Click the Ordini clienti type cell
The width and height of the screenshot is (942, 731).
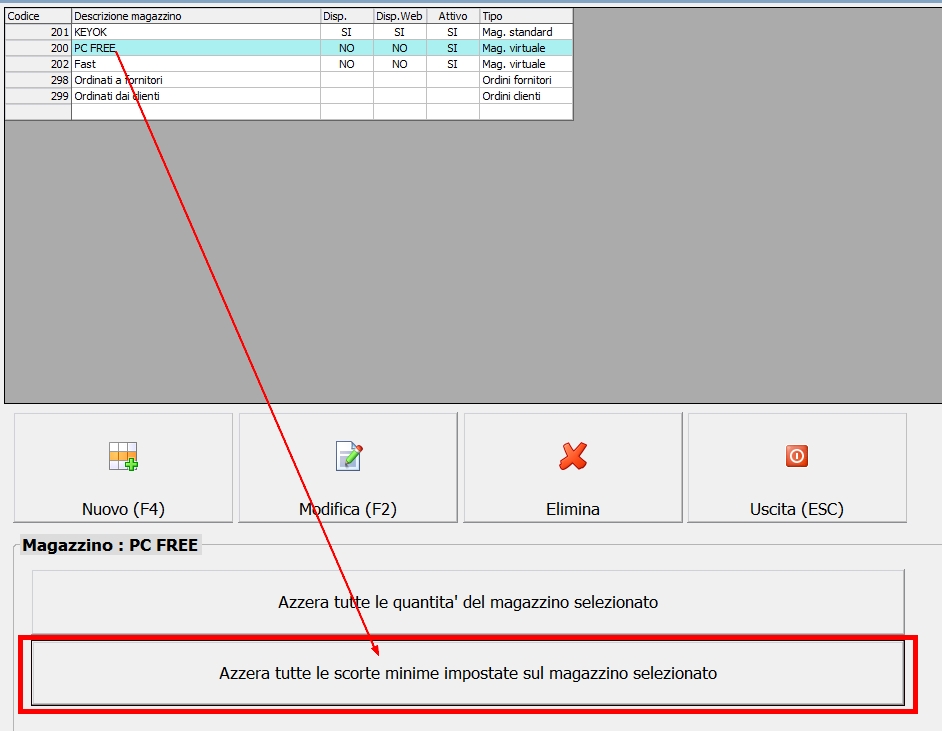click(x=526, y=96)
